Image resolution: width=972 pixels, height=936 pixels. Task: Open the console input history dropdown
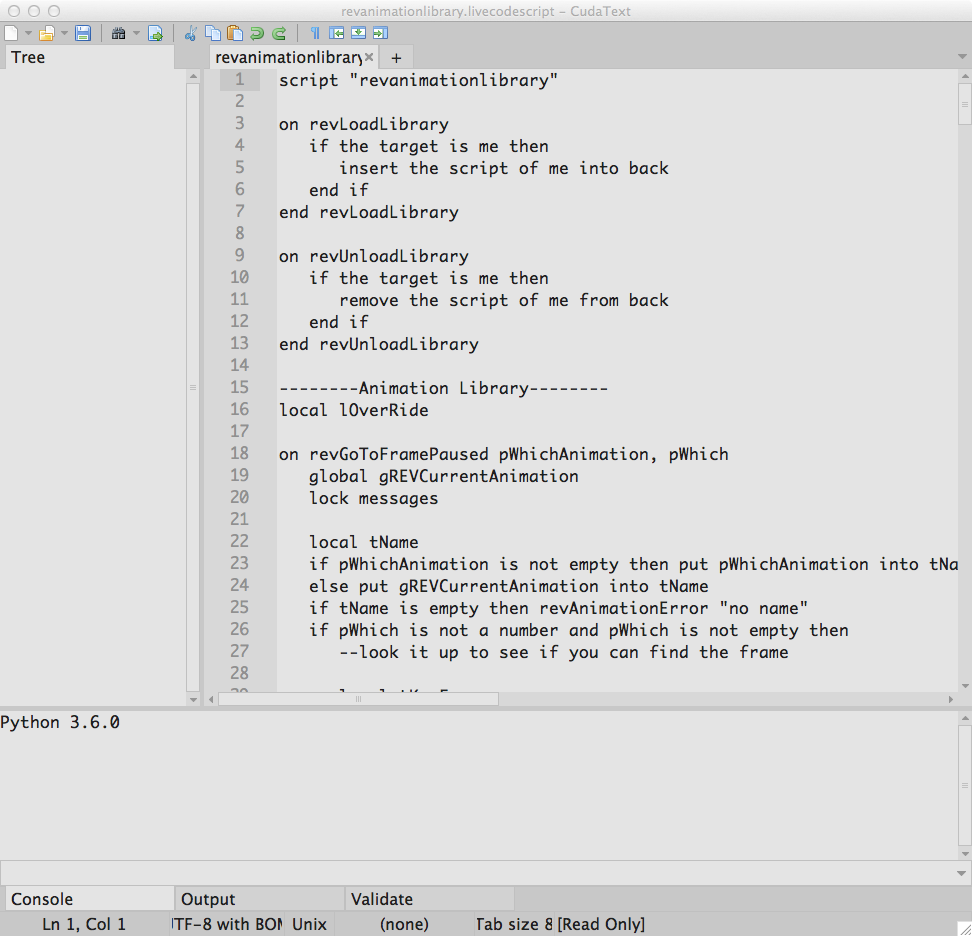click(x=962, y=873)
